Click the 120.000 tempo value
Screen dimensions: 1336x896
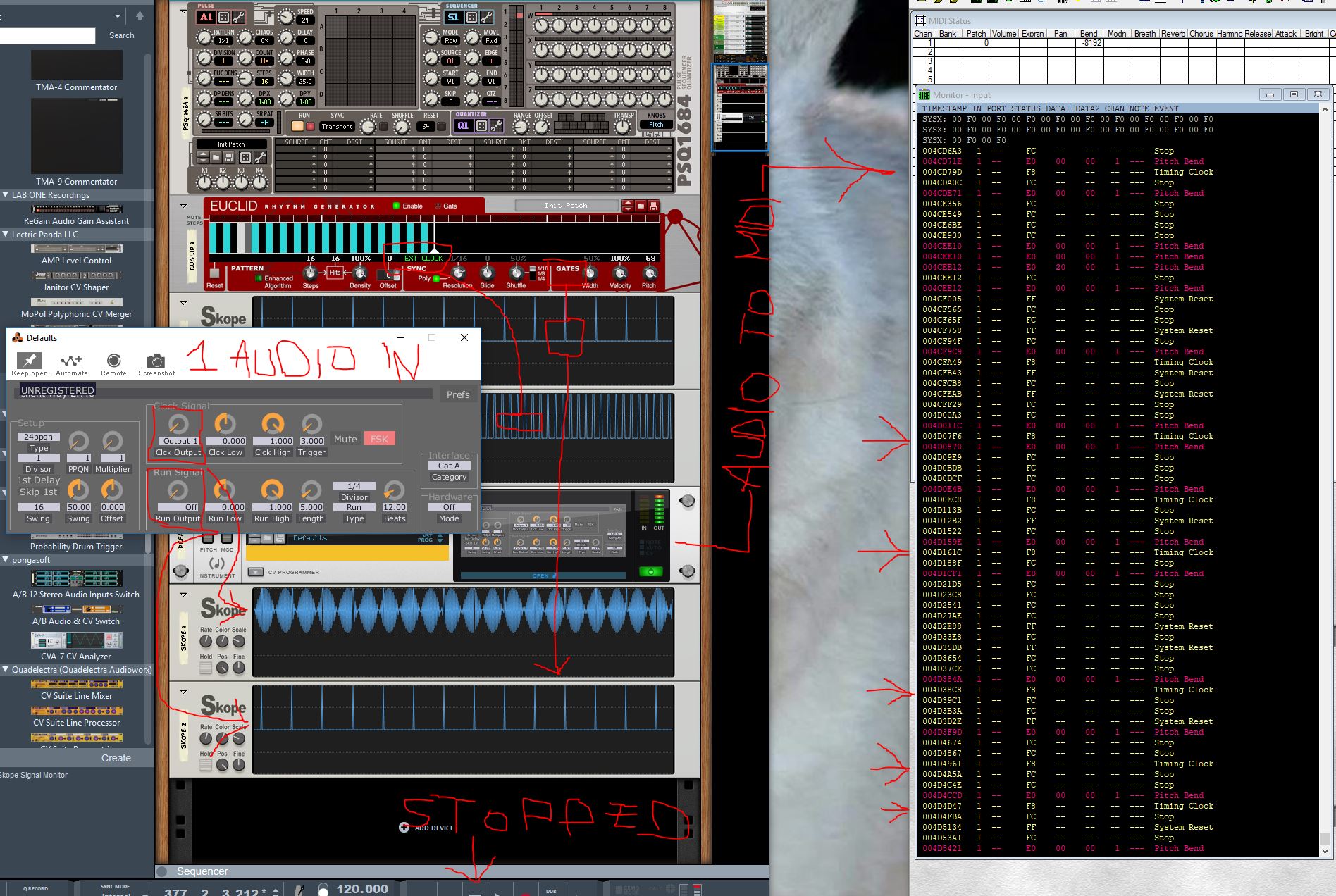click(361, 888)
